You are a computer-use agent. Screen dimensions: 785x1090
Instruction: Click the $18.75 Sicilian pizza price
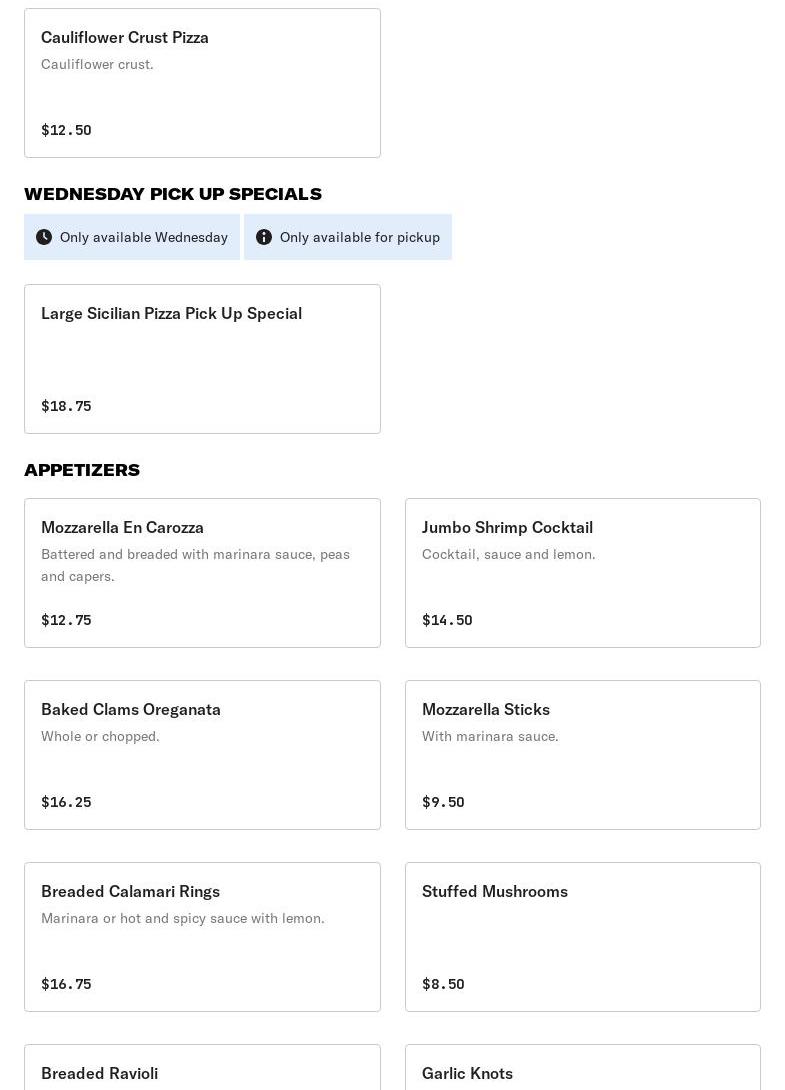[66, 406]
